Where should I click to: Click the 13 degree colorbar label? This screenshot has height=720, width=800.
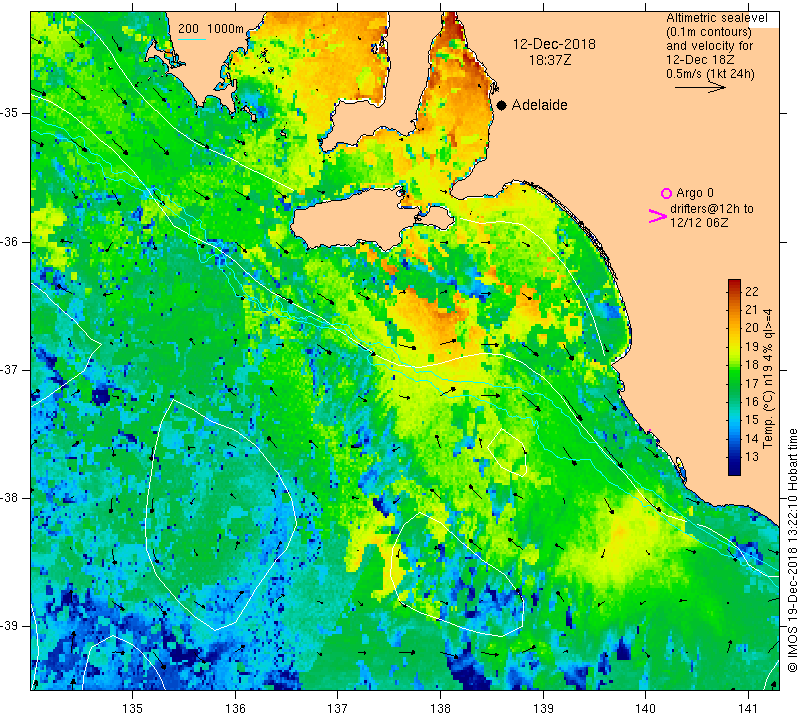click(752, 456)
